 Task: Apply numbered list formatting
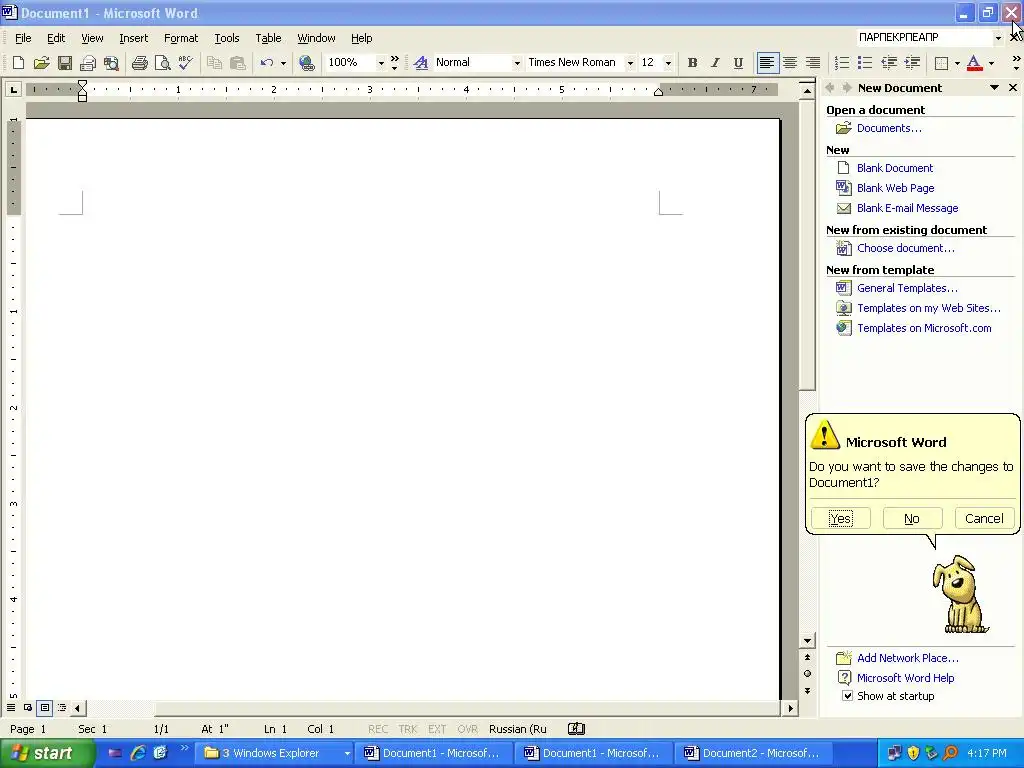point(842,63)
